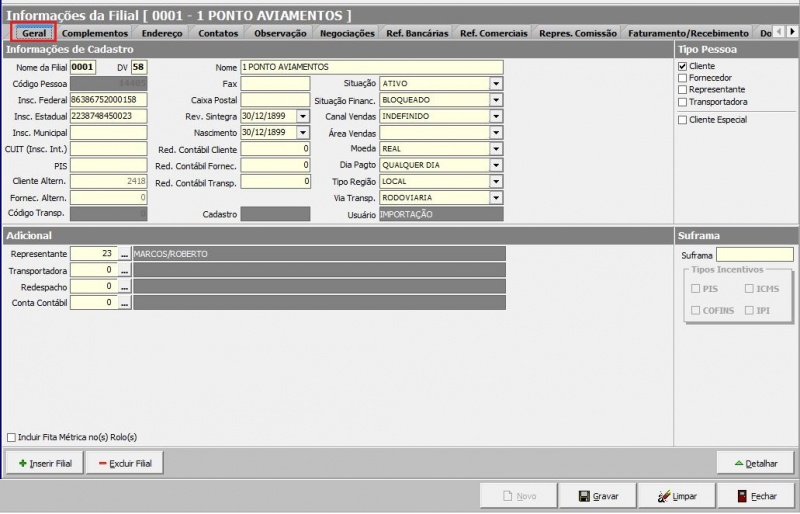Expand the Situação dropdown
Viewport: 800px width, 514px height.
496,83
